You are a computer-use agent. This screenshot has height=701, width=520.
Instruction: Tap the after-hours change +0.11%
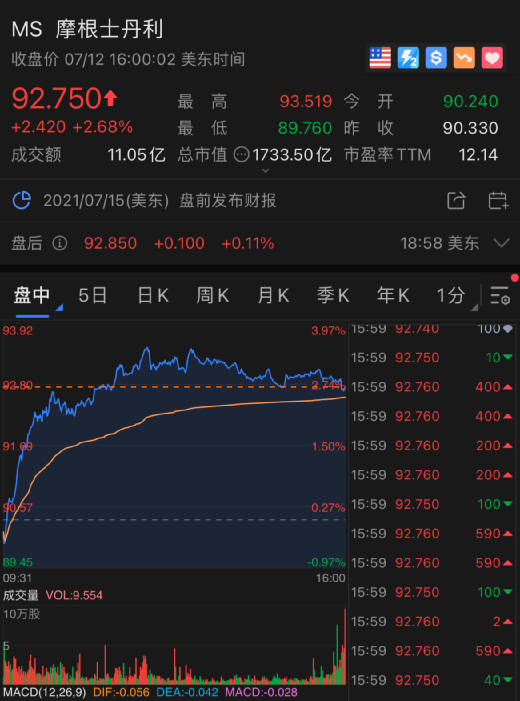248,243
